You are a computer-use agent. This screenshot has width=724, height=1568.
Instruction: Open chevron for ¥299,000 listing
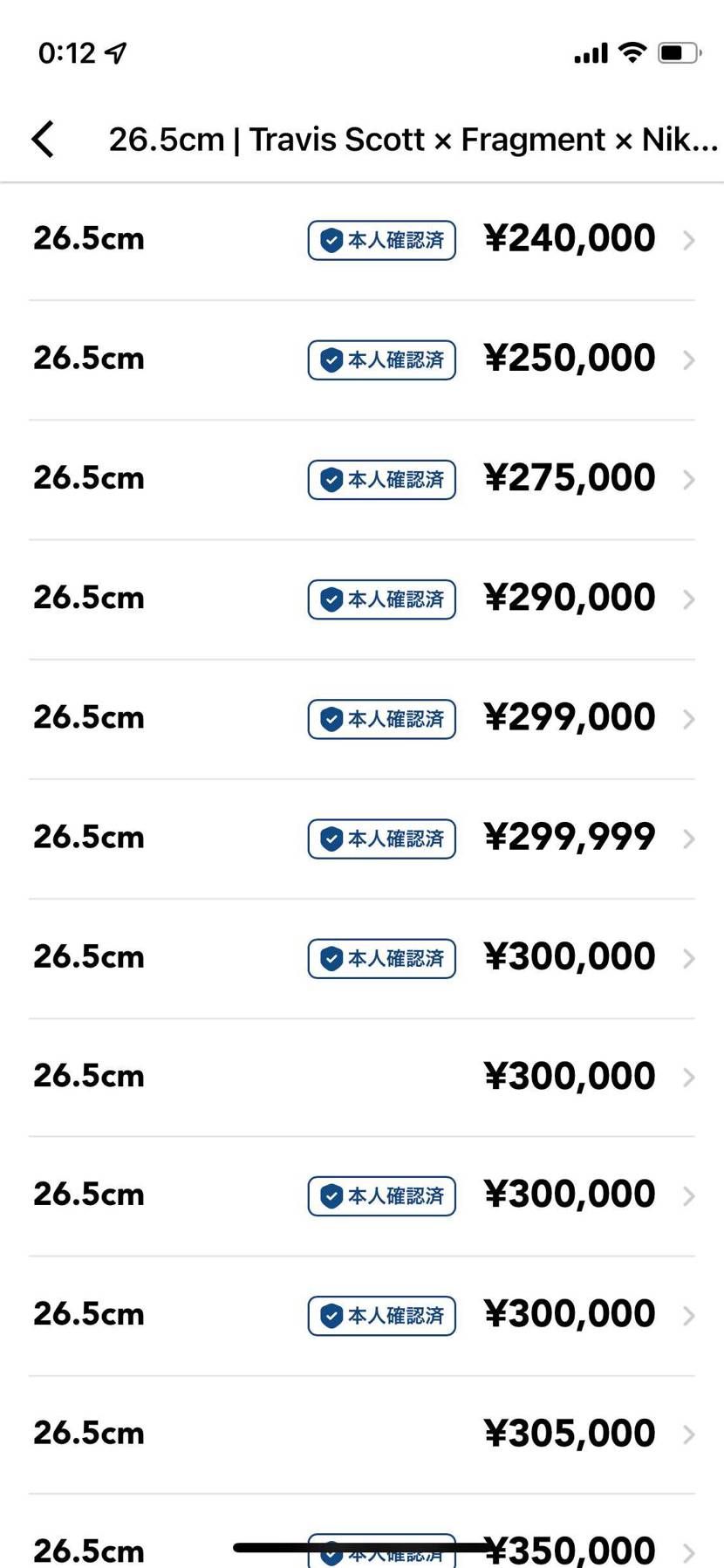pyautogui.click(x=688, y=719)
